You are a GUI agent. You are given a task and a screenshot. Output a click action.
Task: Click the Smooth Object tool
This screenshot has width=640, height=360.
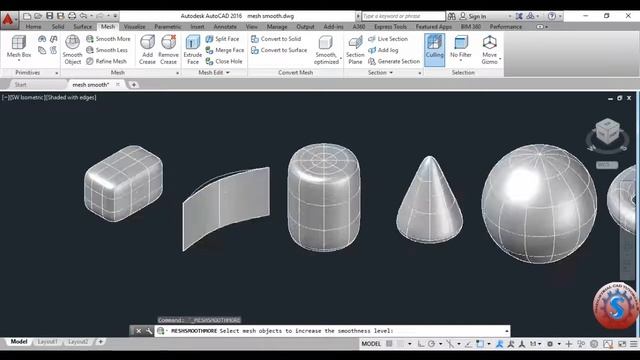[72, 49]
